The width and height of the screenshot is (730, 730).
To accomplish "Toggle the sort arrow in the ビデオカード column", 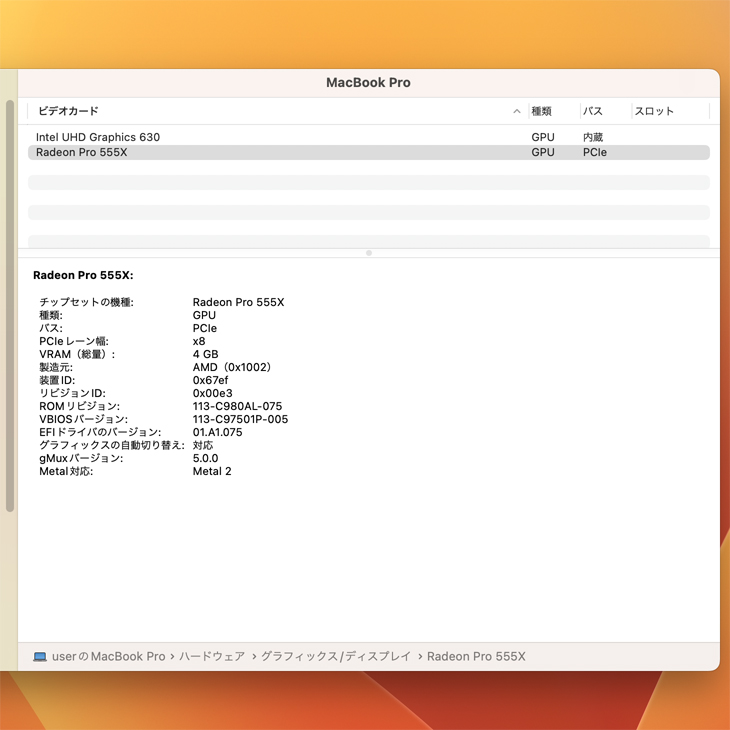I will [517, 112].
